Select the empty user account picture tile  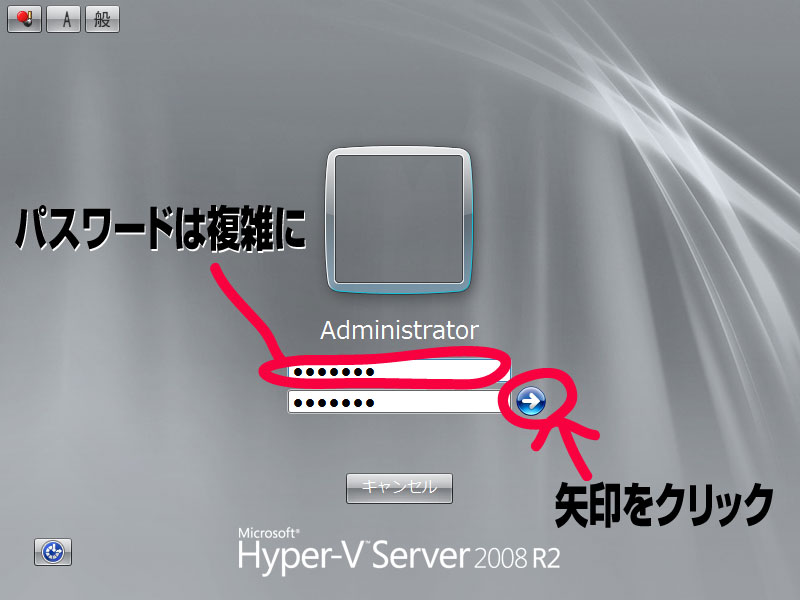(399, 220)
